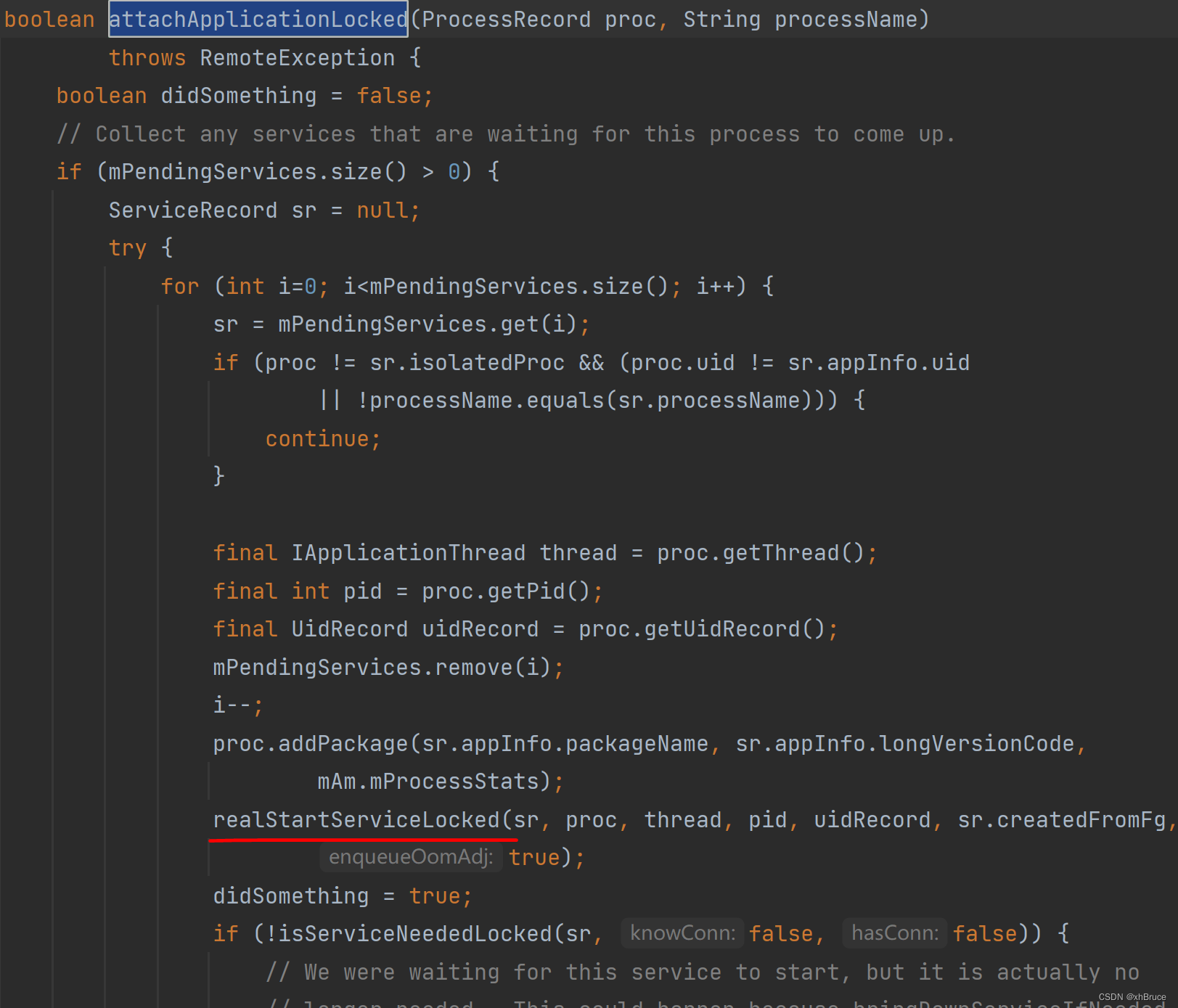Click 'IApplicationThread' type name
This screenshot has height=1008, width=1178.
(408, 553)
